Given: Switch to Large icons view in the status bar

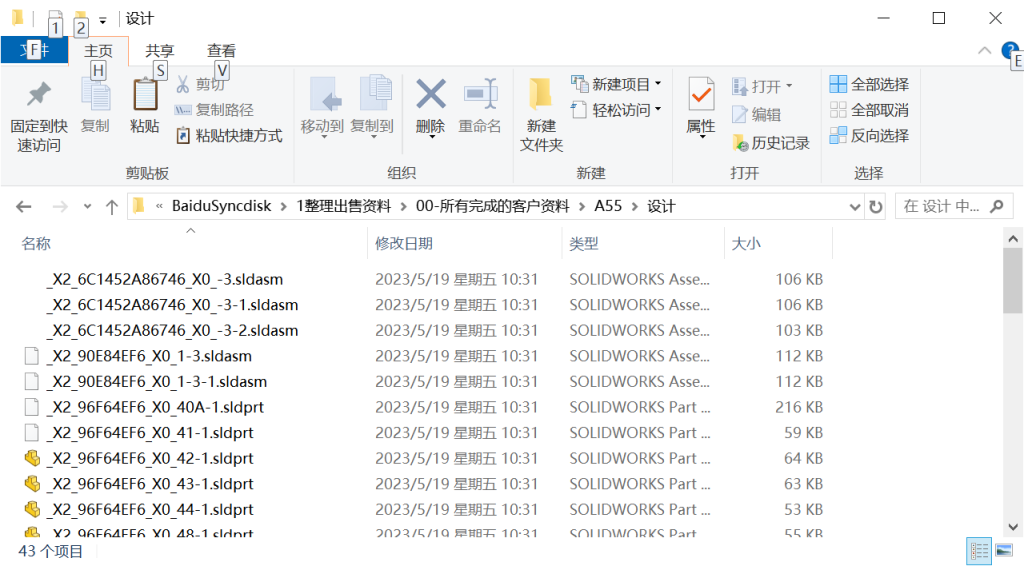Looking at the screenshot, I should (x=1004, y=551).
